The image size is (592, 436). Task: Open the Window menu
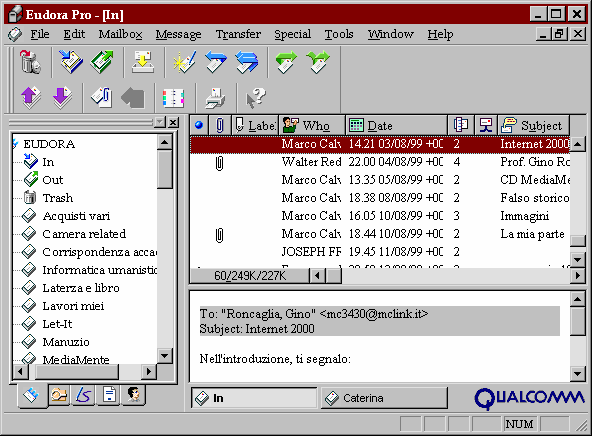(391, 34)
